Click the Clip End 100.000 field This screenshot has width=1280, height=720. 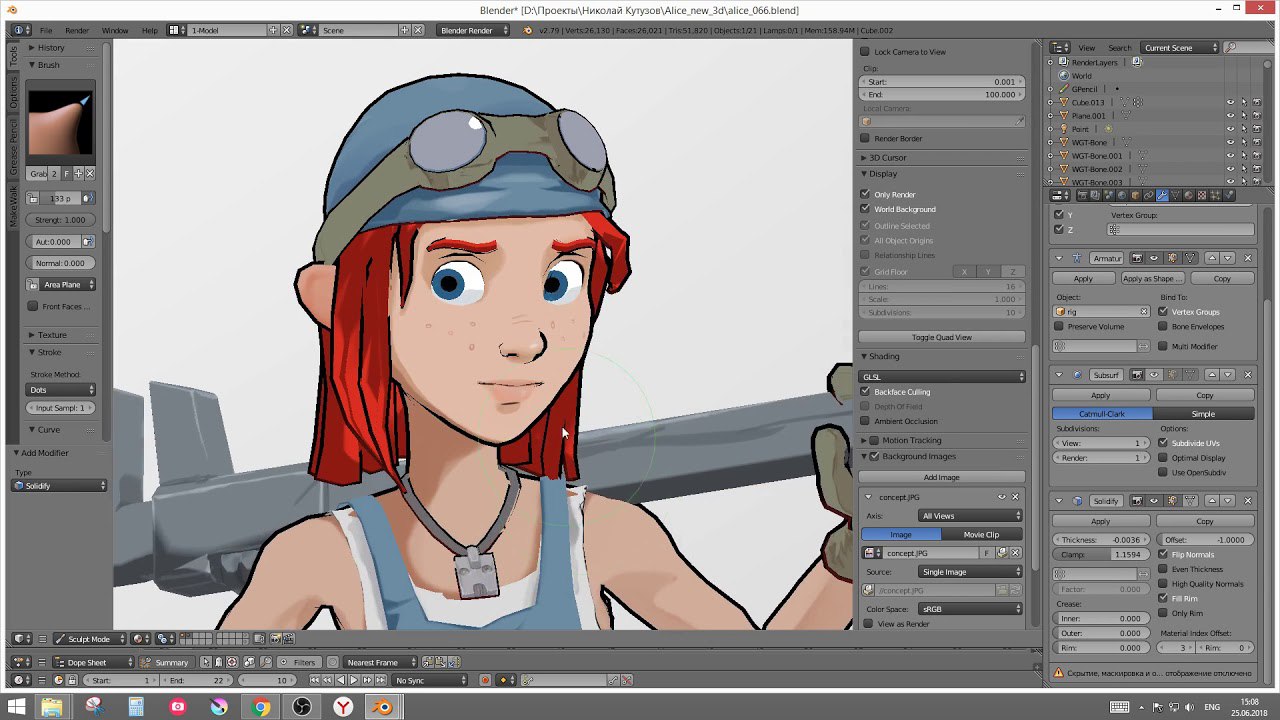coord(942,95)
